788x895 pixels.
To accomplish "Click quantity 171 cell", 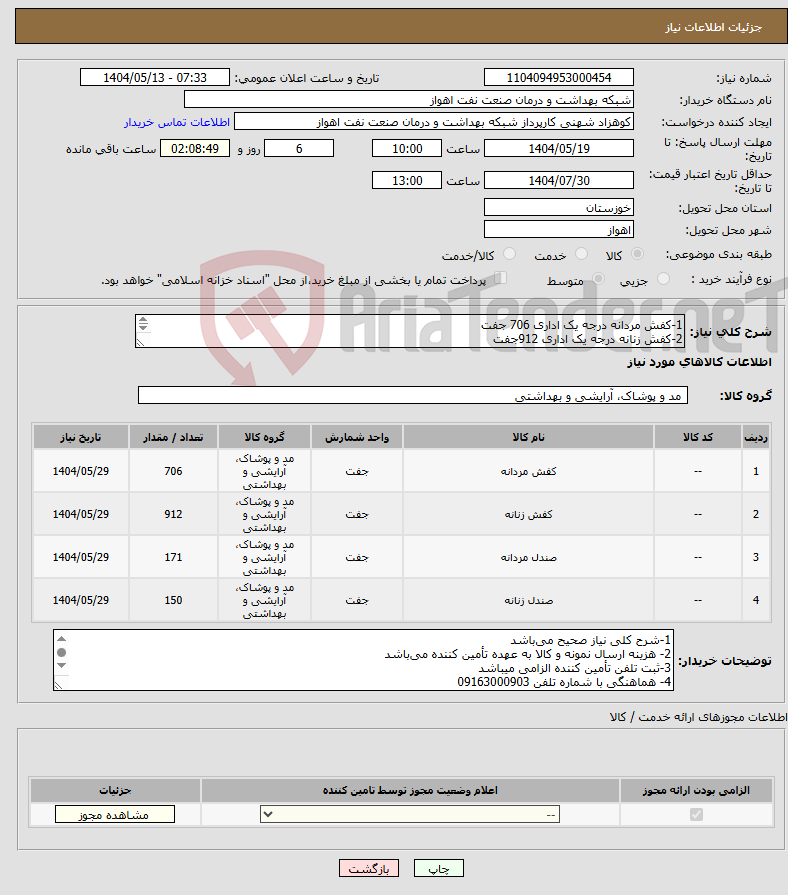I will point(173,557).
